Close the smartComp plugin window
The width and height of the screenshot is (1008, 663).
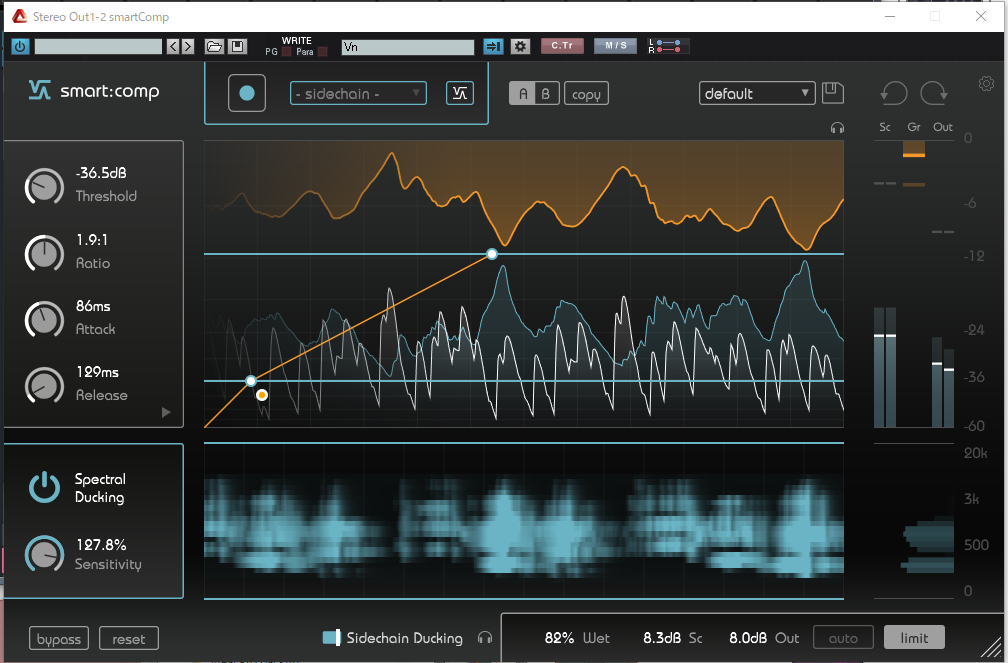(x=980, y=16)
